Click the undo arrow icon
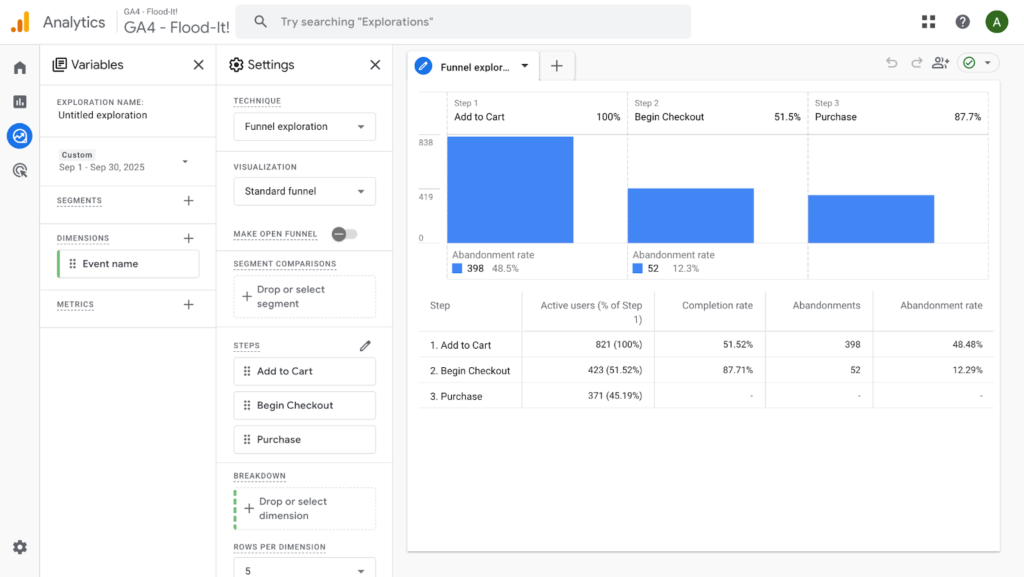This screenshot has height=577, width=1024. click(x=891, y=63)
